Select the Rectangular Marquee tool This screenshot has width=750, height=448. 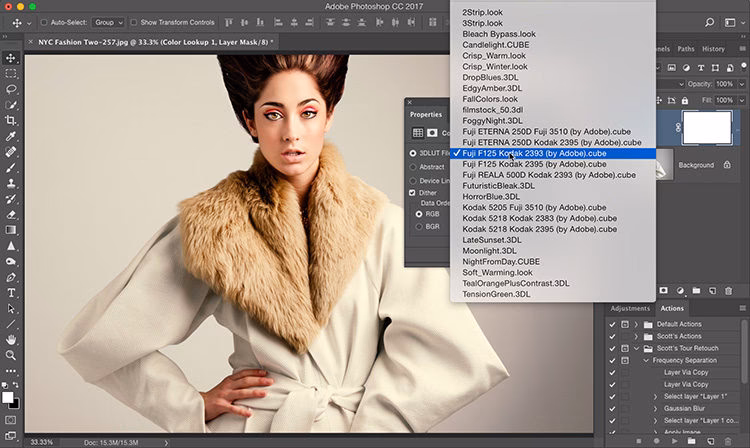[11, 74]
